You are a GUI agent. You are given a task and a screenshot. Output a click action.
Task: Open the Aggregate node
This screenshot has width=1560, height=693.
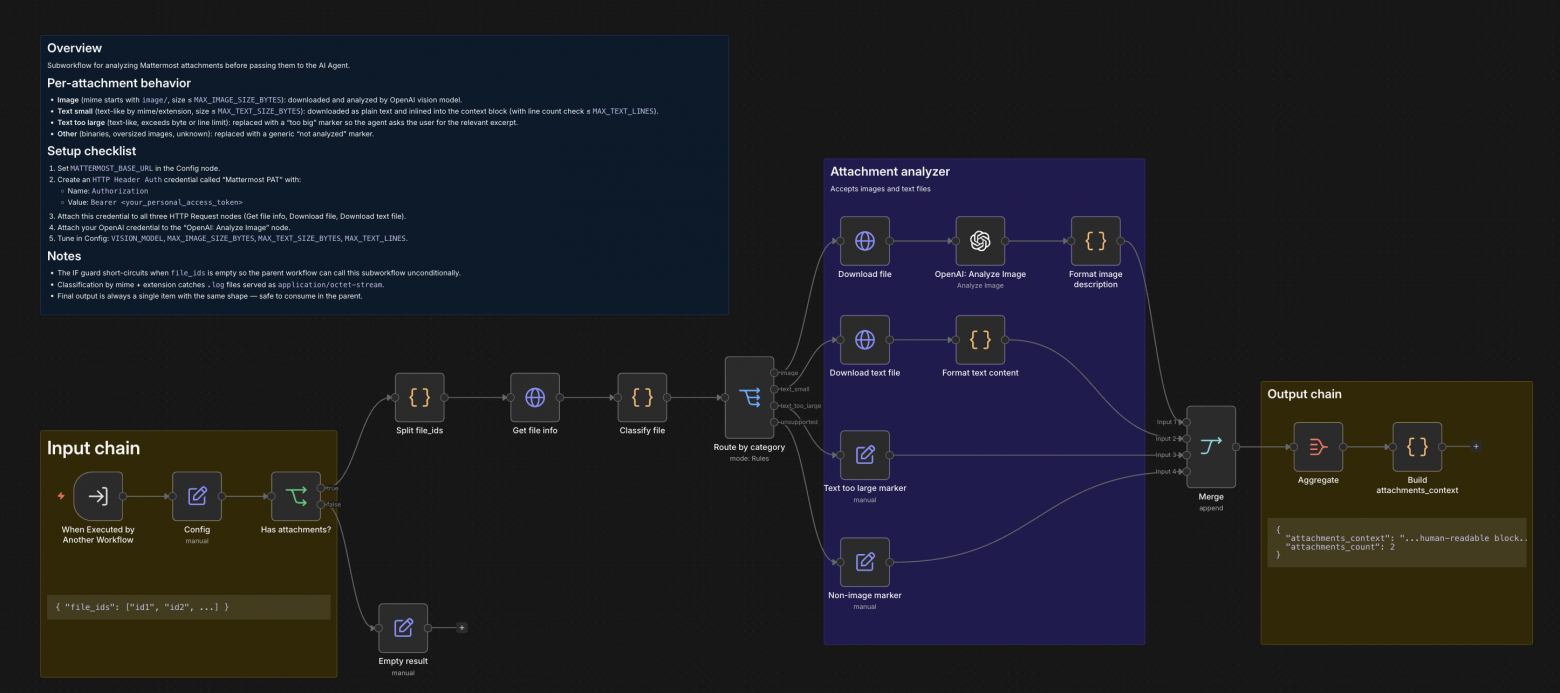[x=1318, y=447]
